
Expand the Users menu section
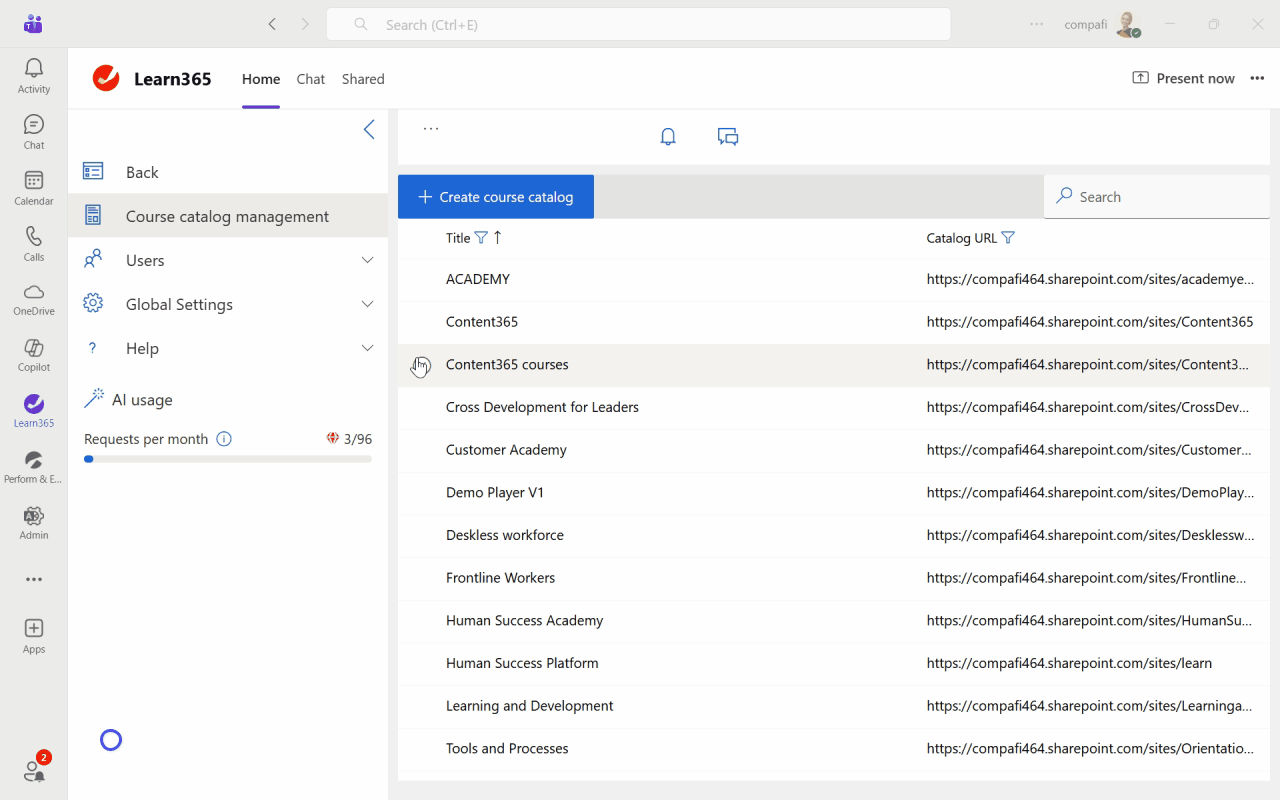click(367, 260)
